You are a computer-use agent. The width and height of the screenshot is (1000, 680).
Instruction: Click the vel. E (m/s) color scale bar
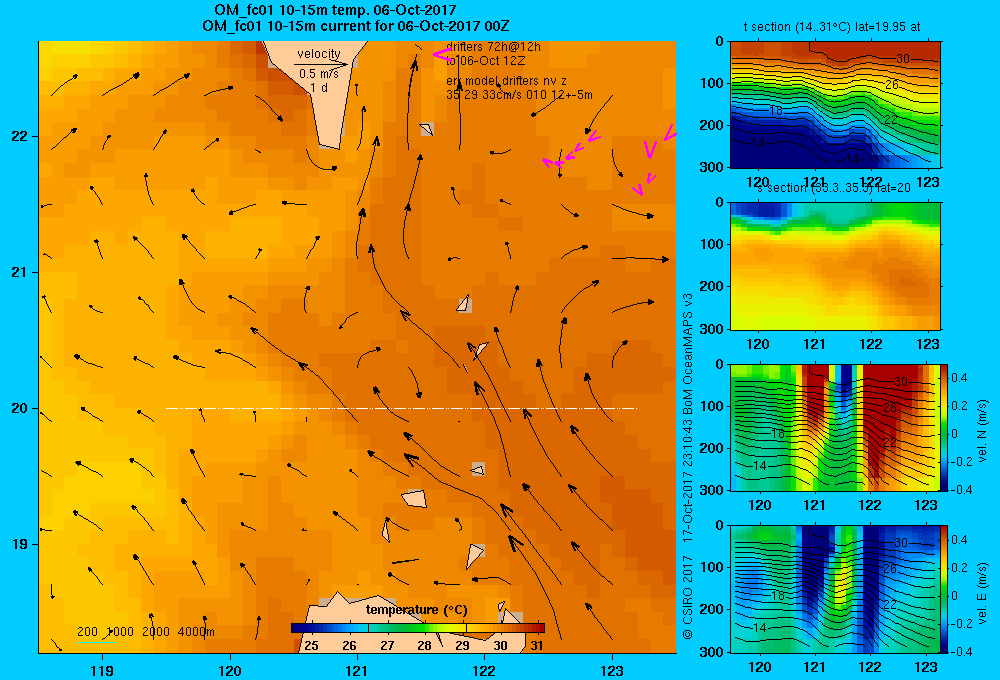[945, 589]
